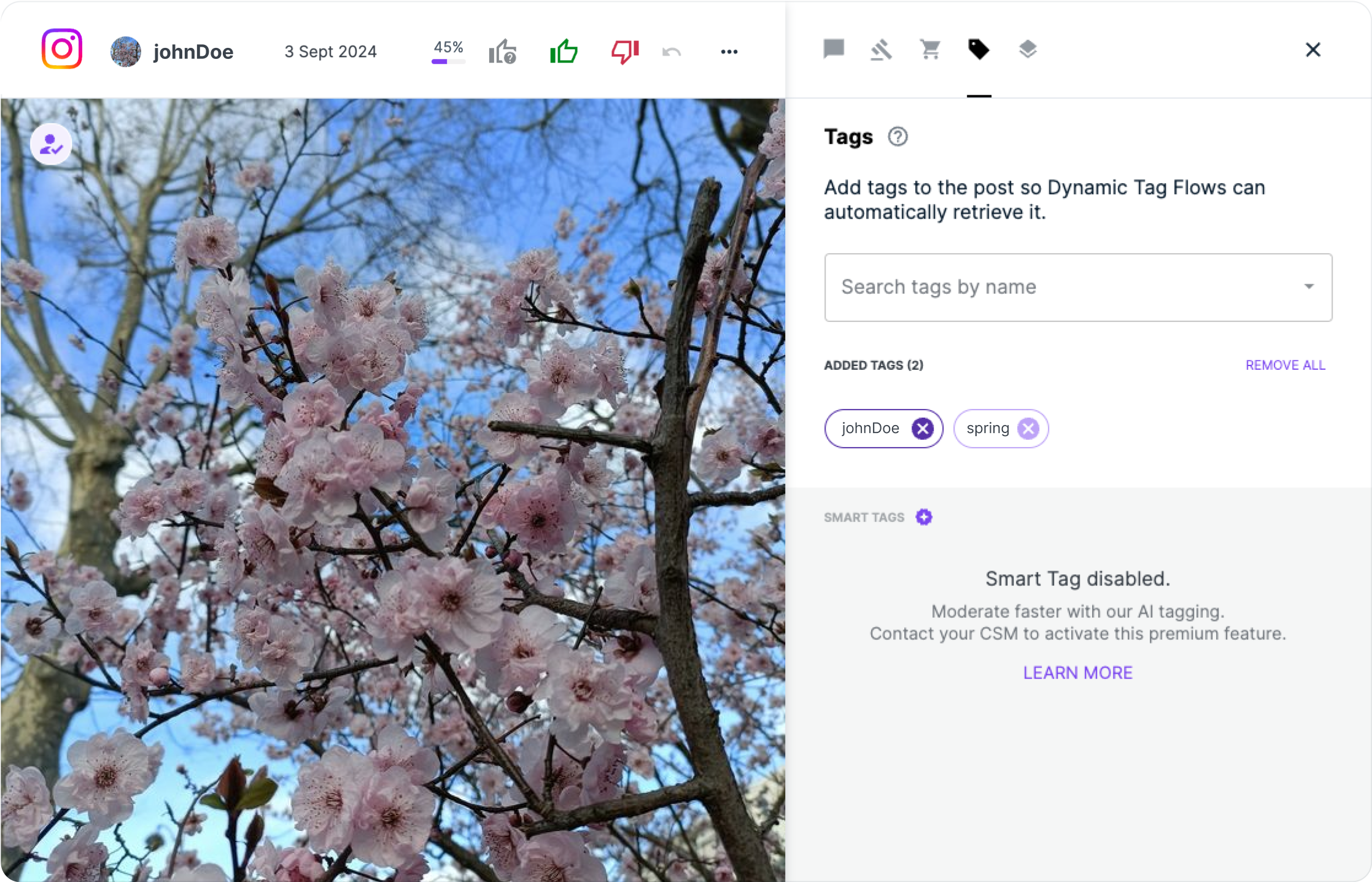This screenshot has width=1372, height=882.
Task: Expand the tag search dropdown arrow
Action: (x=1309, y=287)
